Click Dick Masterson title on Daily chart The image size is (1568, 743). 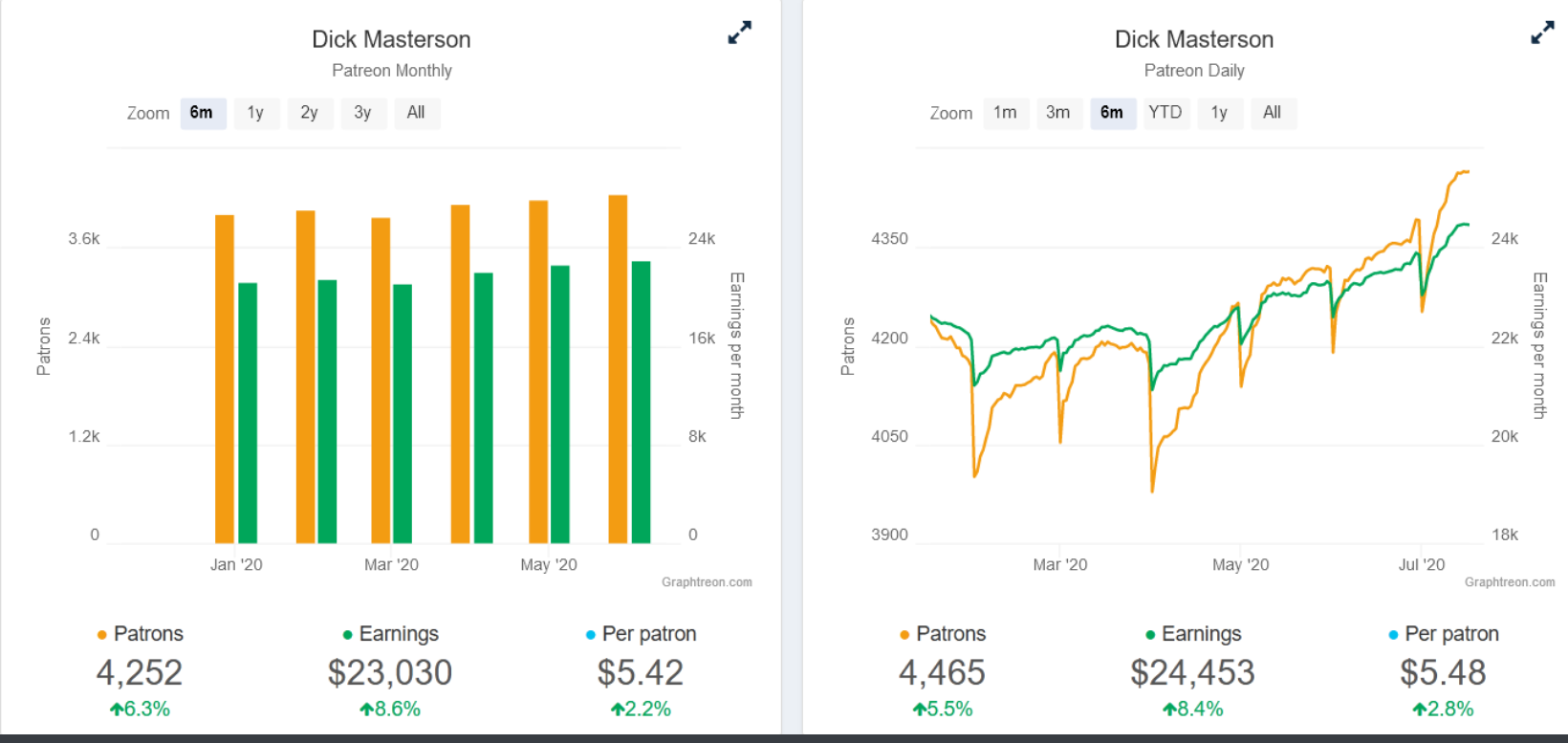(x=1194, y=39)
